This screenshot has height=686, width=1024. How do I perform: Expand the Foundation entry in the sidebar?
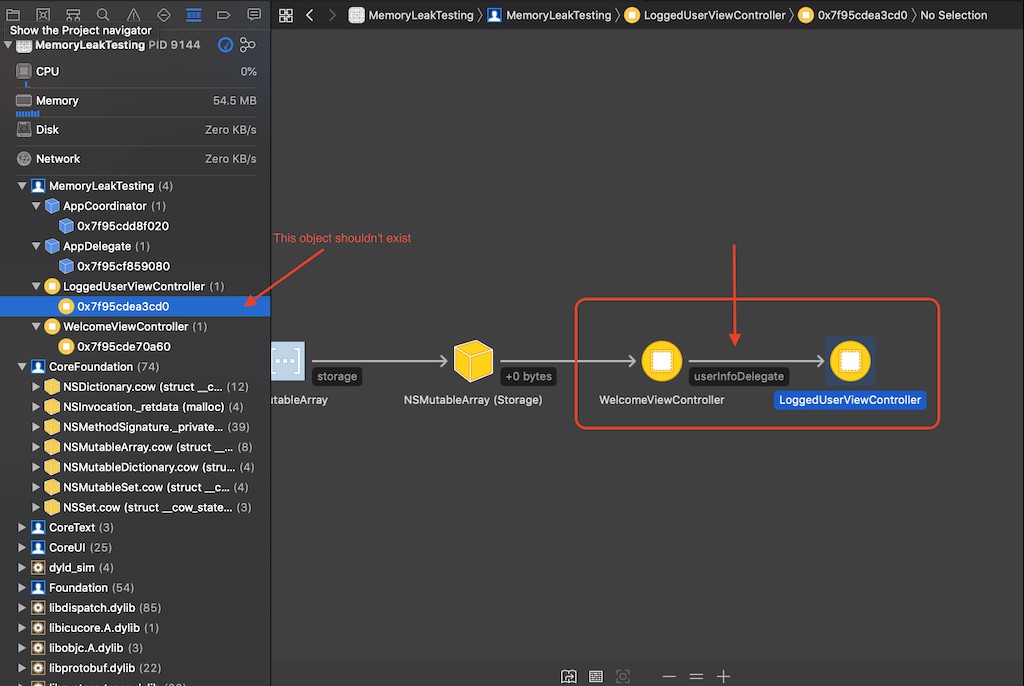(19, 587)
